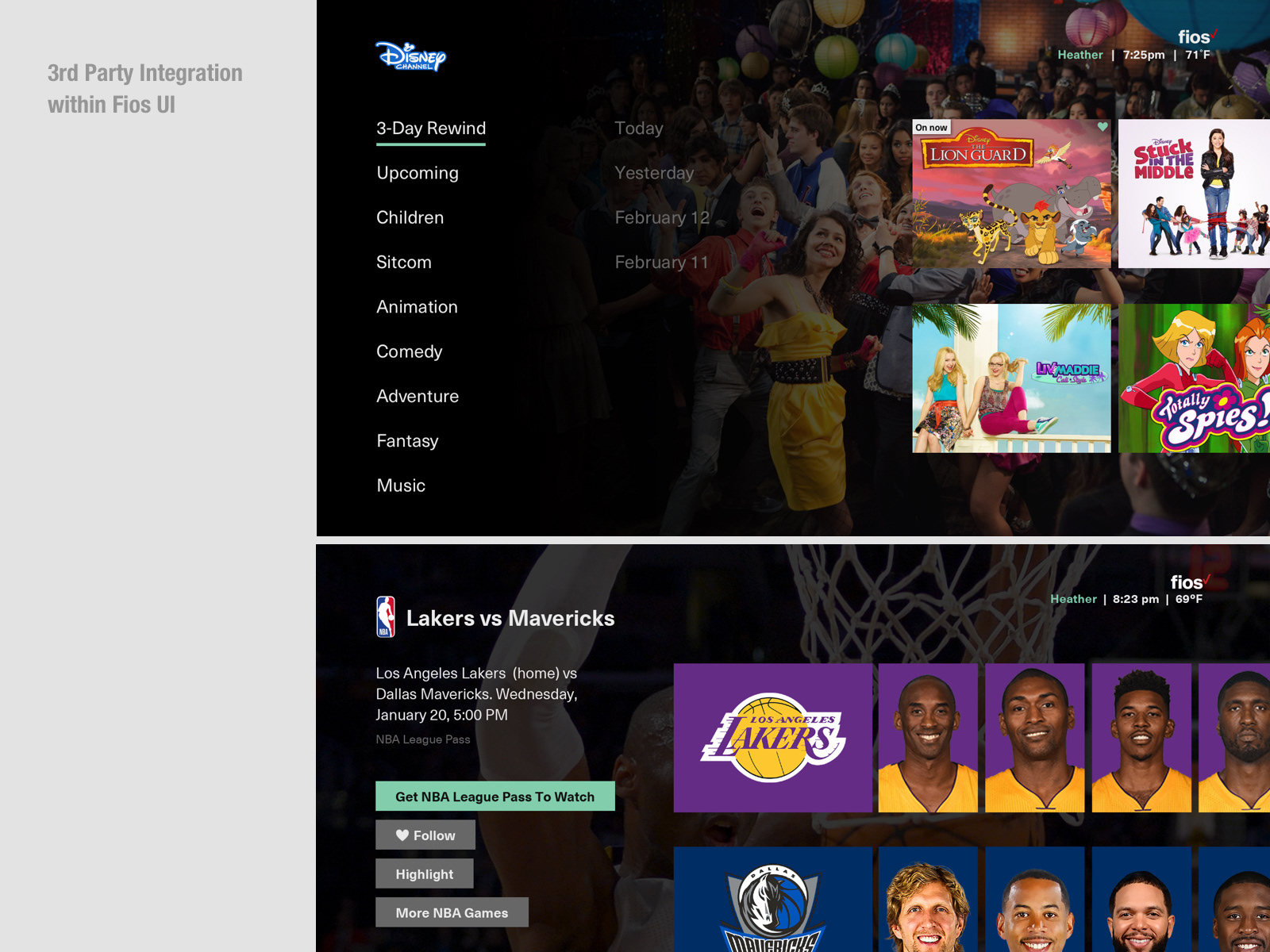Select second Mavericks player portrait
Viewport: 1270px width, 952px height.
[1035, 899]
